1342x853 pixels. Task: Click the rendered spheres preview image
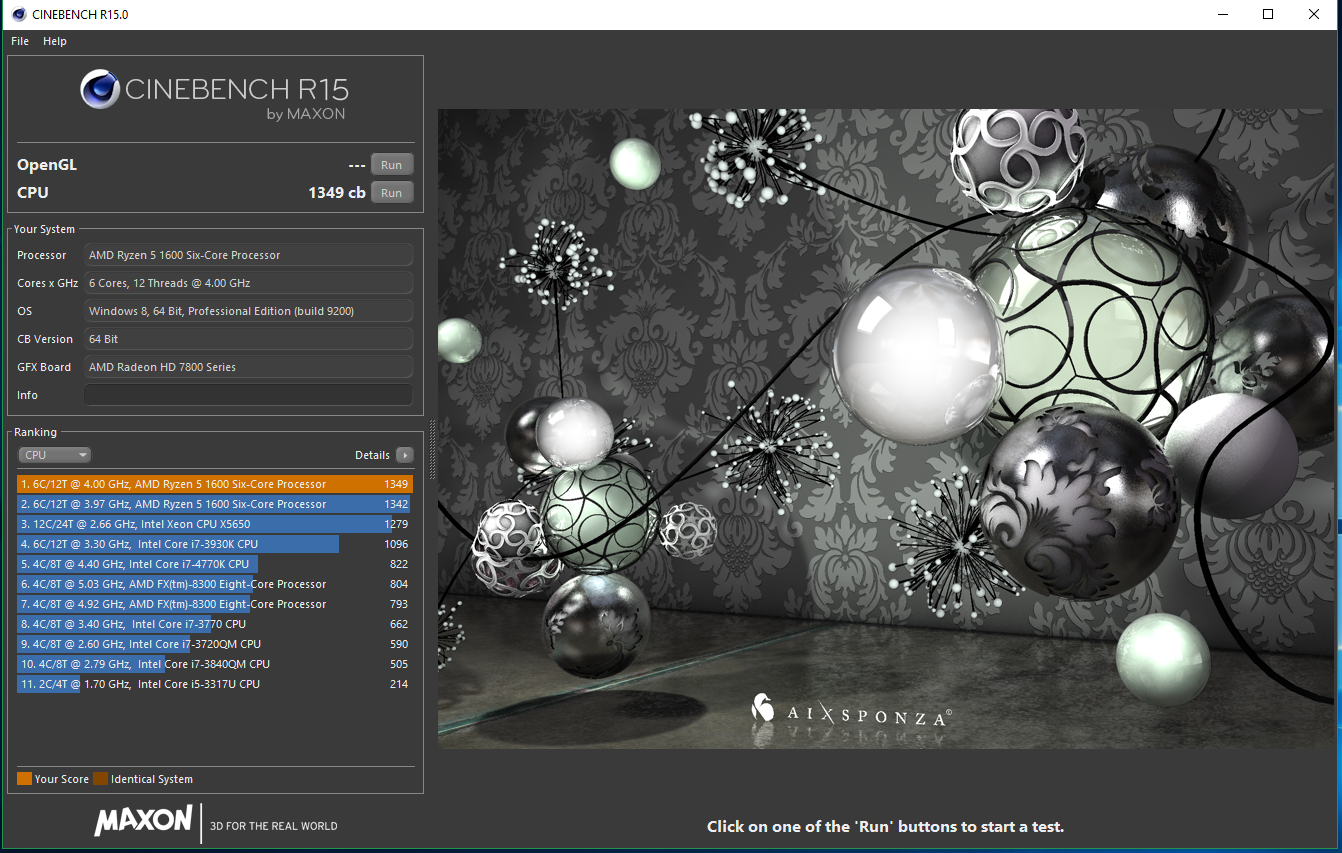pyautogui.click(x=885, y=428)
